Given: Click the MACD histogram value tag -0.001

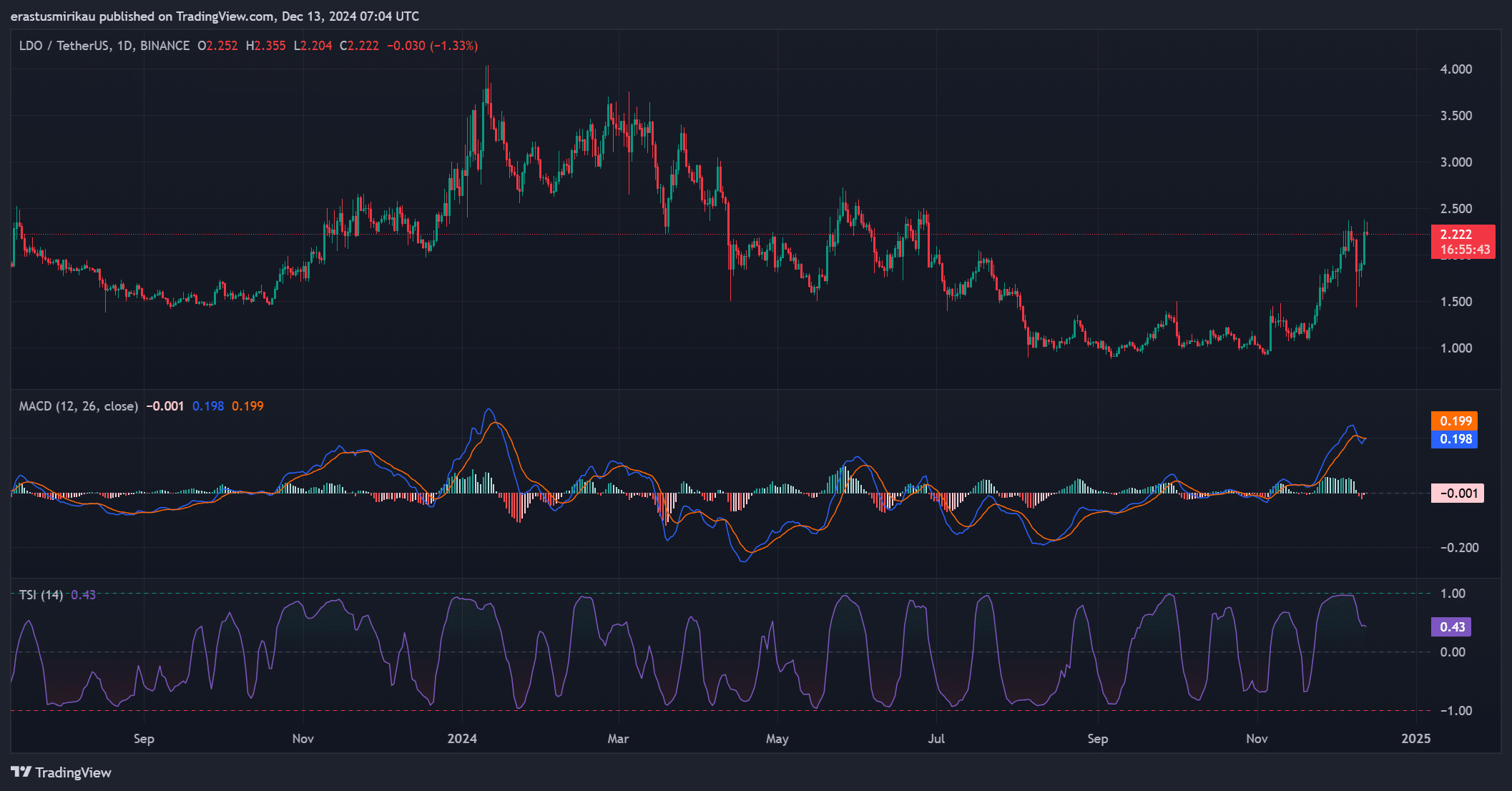Looking at the screenshot, I should (1457, 493).
